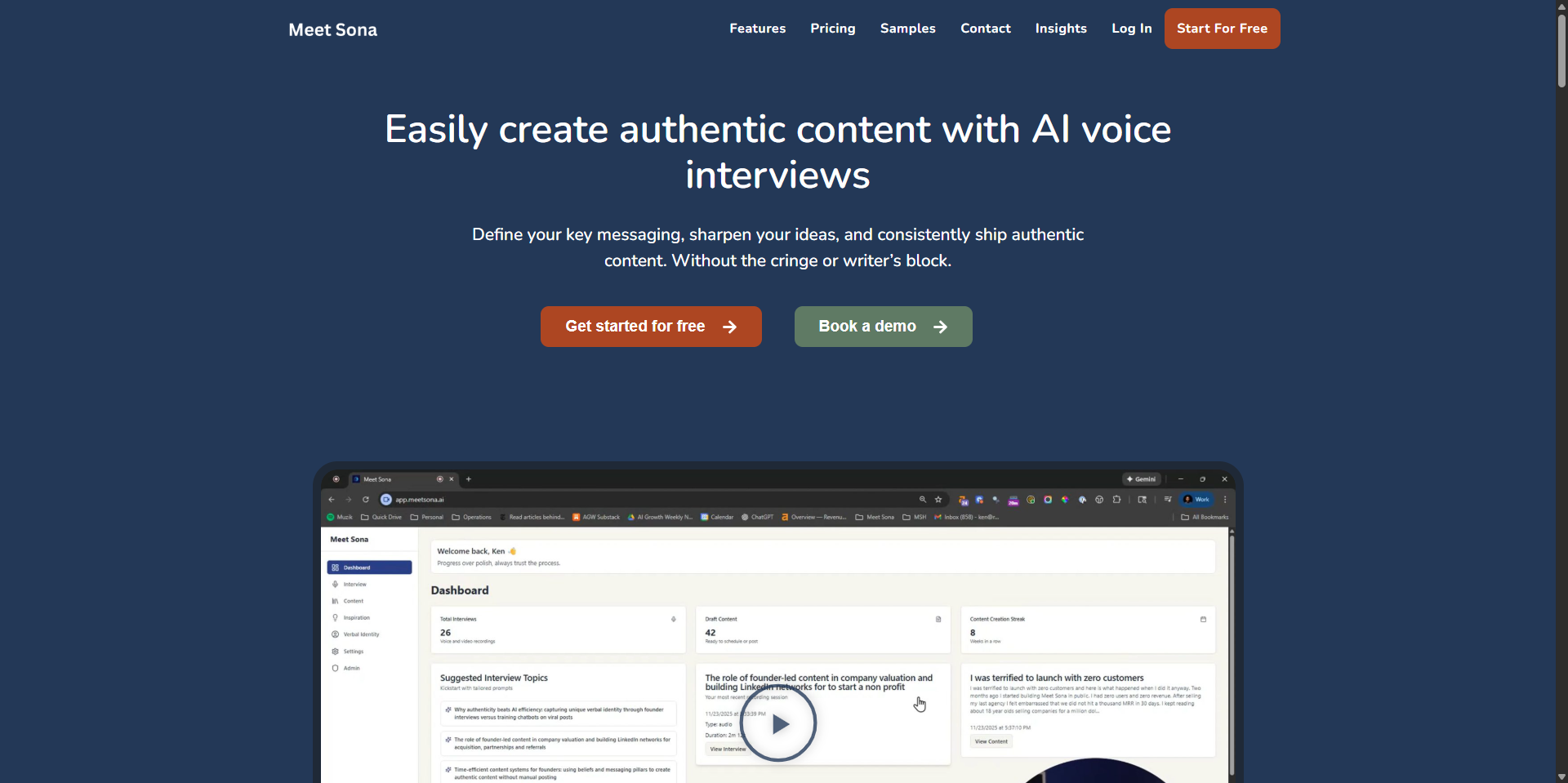Click the bookmark star in the address bar
The image size is (1568, 783).
click(938, 500)
